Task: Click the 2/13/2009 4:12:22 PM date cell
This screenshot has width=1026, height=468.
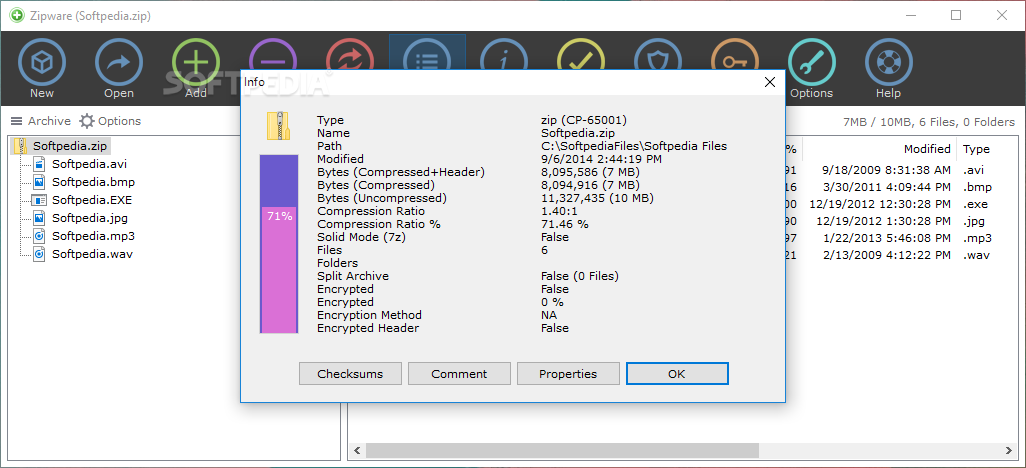Action: click(886, 255)
